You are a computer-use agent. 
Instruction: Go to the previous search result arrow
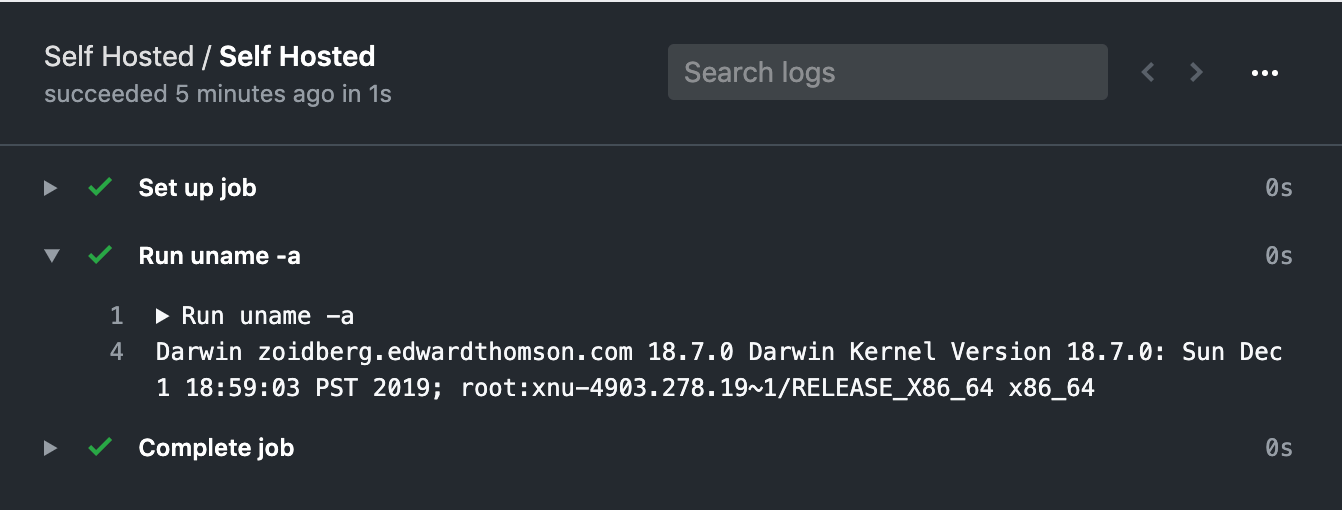(x=1148, y=72)
